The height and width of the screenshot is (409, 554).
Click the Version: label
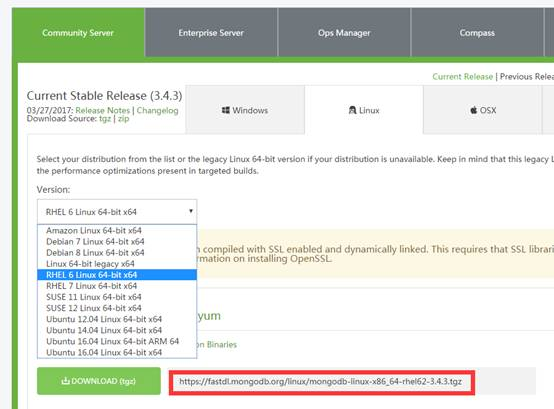[53, 190]
